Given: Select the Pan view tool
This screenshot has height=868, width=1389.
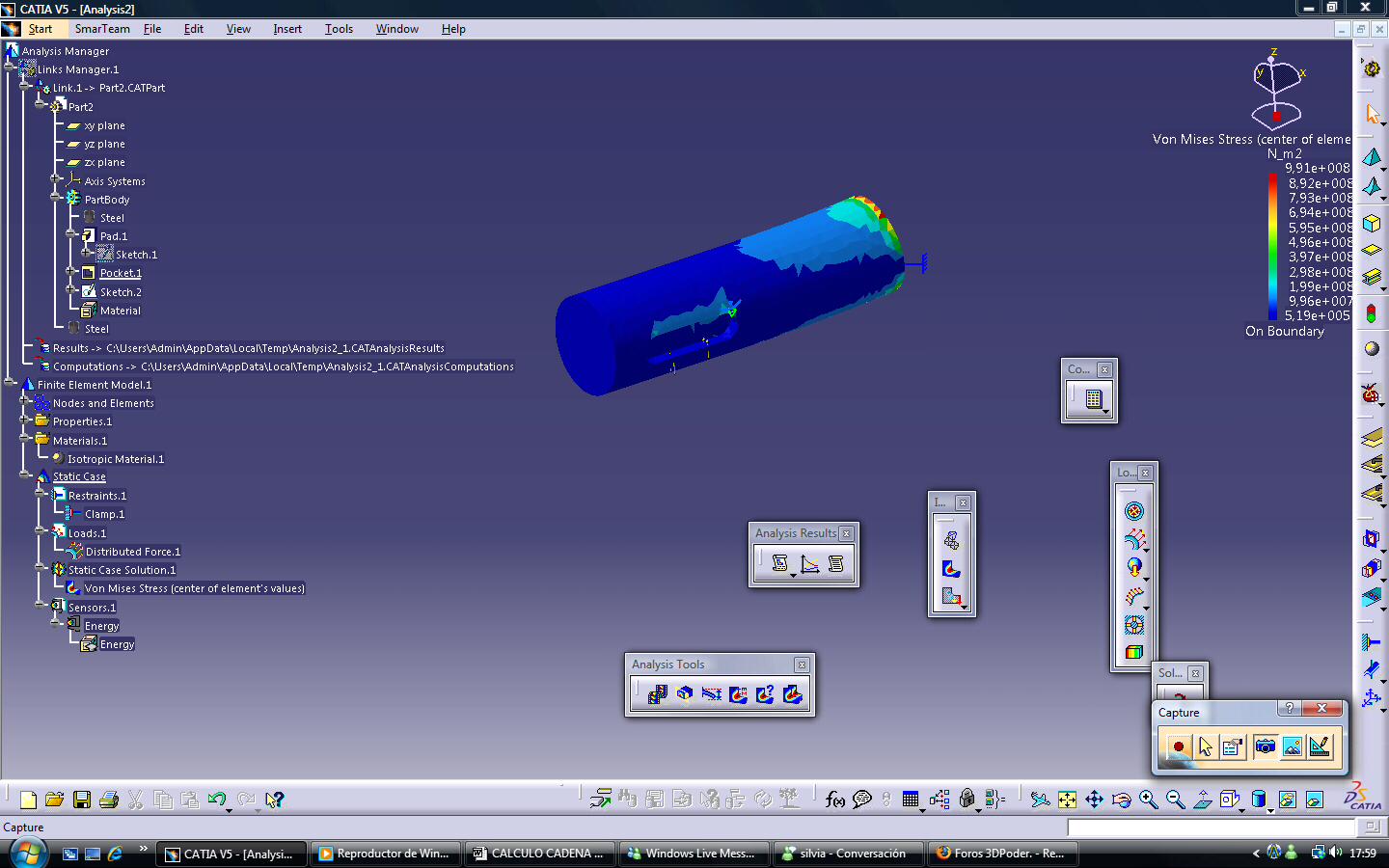Looking at the screenshot, I should tap(1094, 800).
